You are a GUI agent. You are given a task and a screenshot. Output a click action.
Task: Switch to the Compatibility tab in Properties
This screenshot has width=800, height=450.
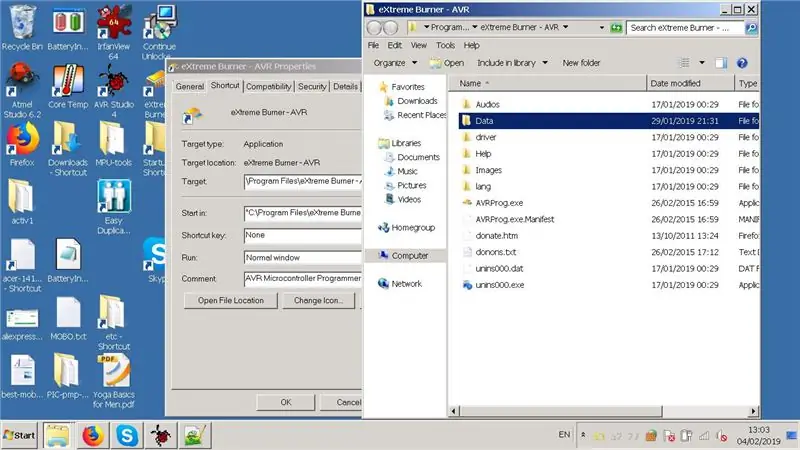(x=268, y=87)
